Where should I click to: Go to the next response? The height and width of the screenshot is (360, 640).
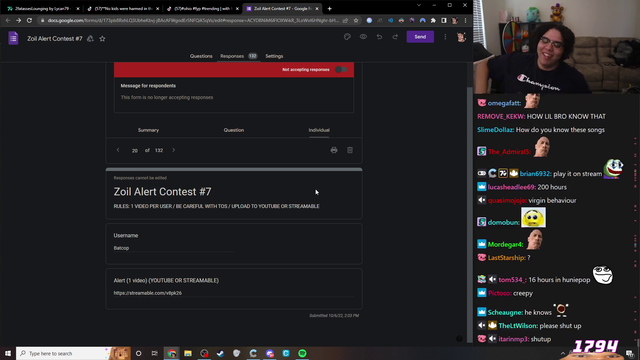coord(173,150)
